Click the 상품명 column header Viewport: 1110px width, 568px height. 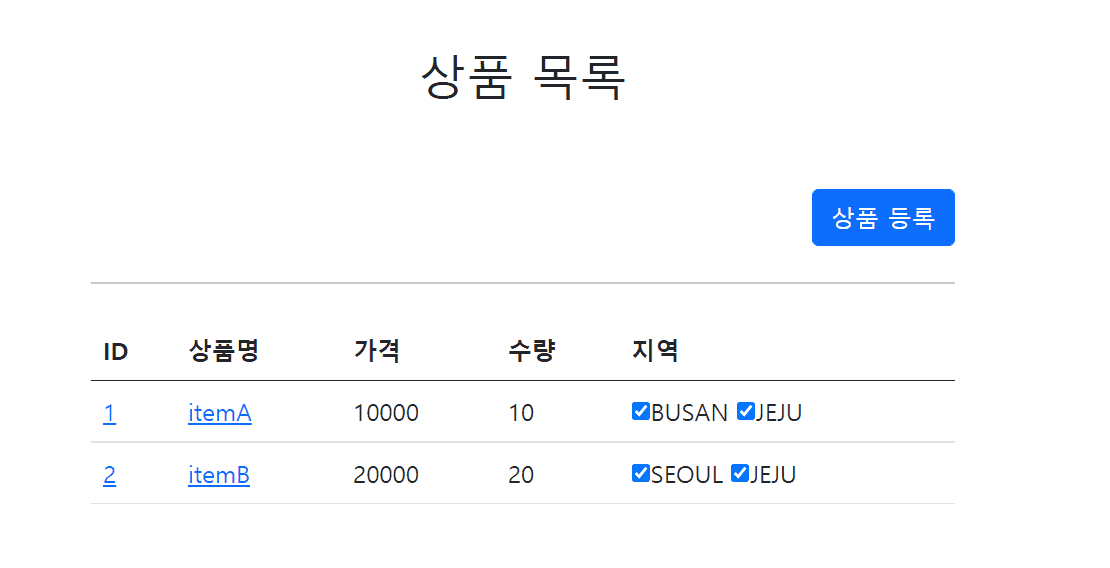(x=224, y=351)
